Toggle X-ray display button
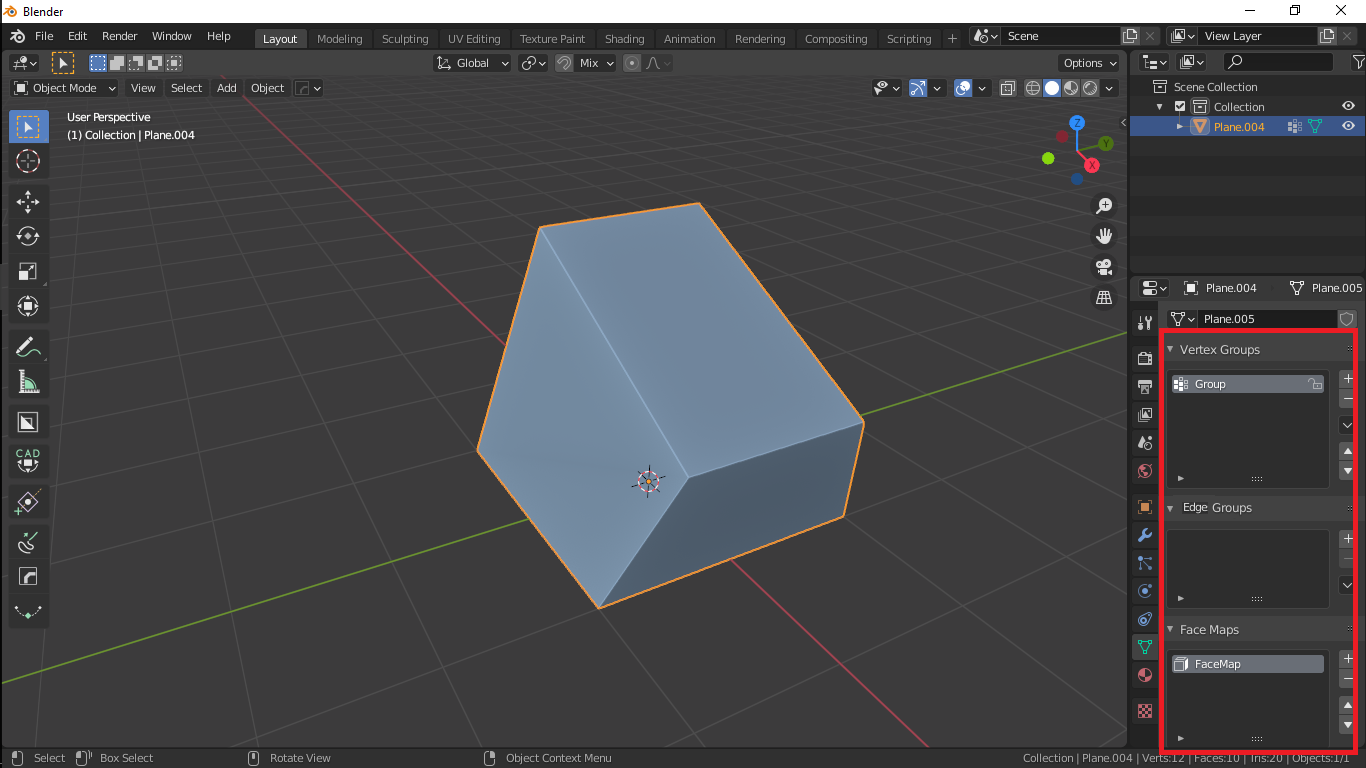The width and height of the screenshot is (1366, 768). pyautogui.click(x=1008, y=88)
